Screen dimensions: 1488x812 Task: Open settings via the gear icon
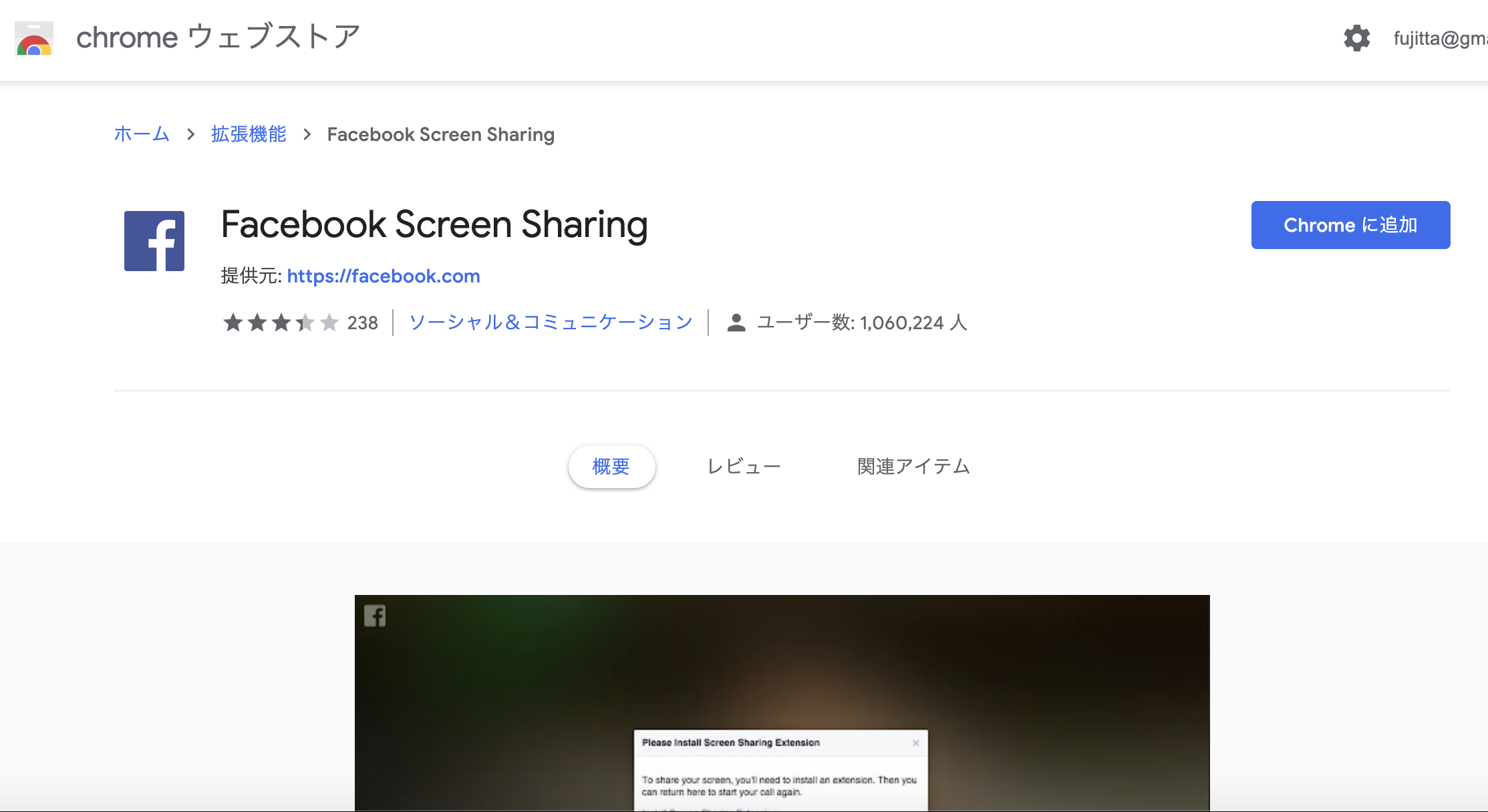pos(1357,38)
